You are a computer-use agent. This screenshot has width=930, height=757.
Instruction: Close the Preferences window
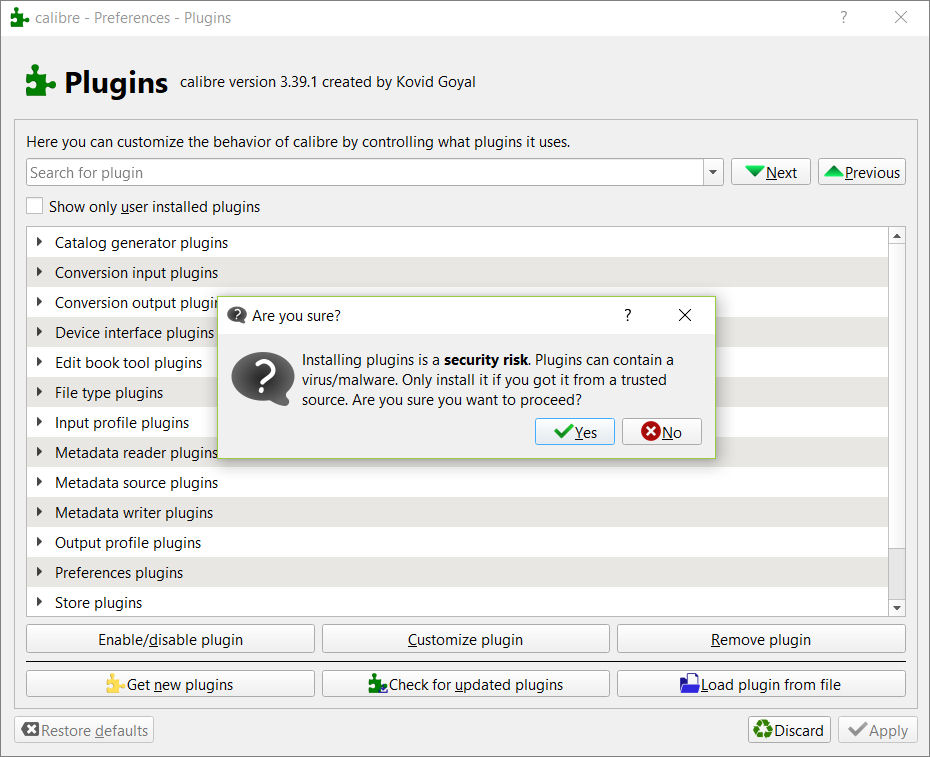[900, 17]
